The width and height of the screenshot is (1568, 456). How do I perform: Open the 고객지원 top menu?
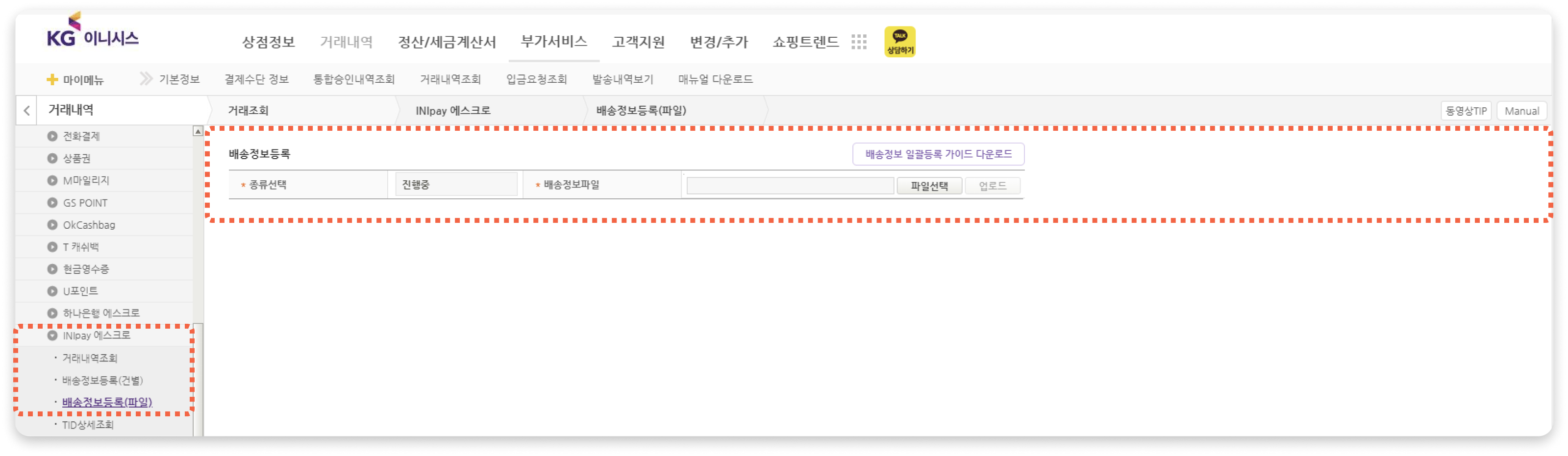(639, 42)
